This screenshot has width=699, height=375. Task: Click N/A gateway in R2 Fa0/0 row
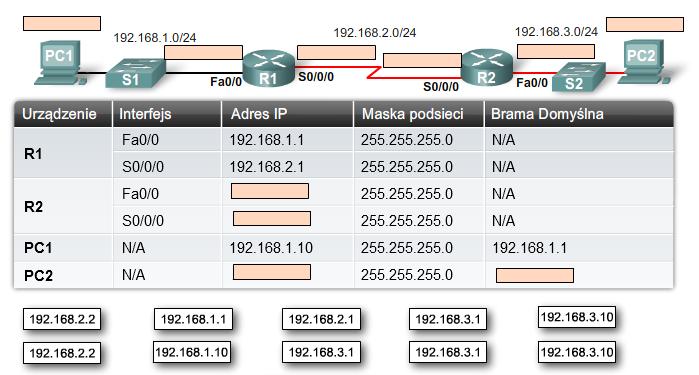(x=503, y=194)
